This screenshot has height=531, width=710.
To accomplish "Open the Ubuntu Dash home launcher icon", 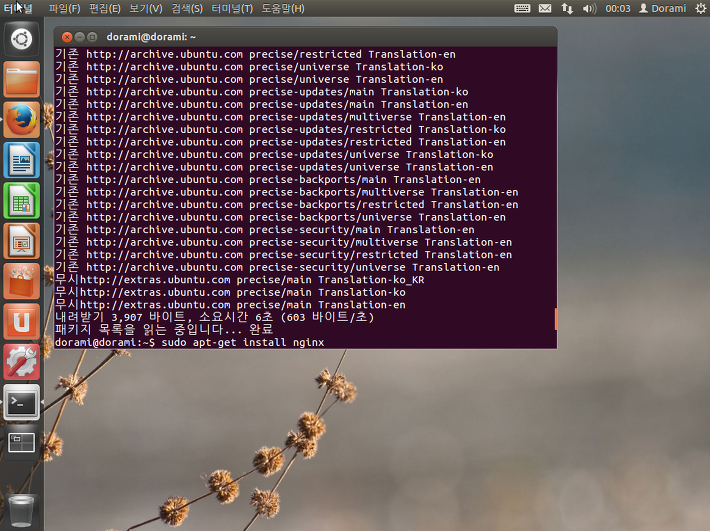I will 21,39.
